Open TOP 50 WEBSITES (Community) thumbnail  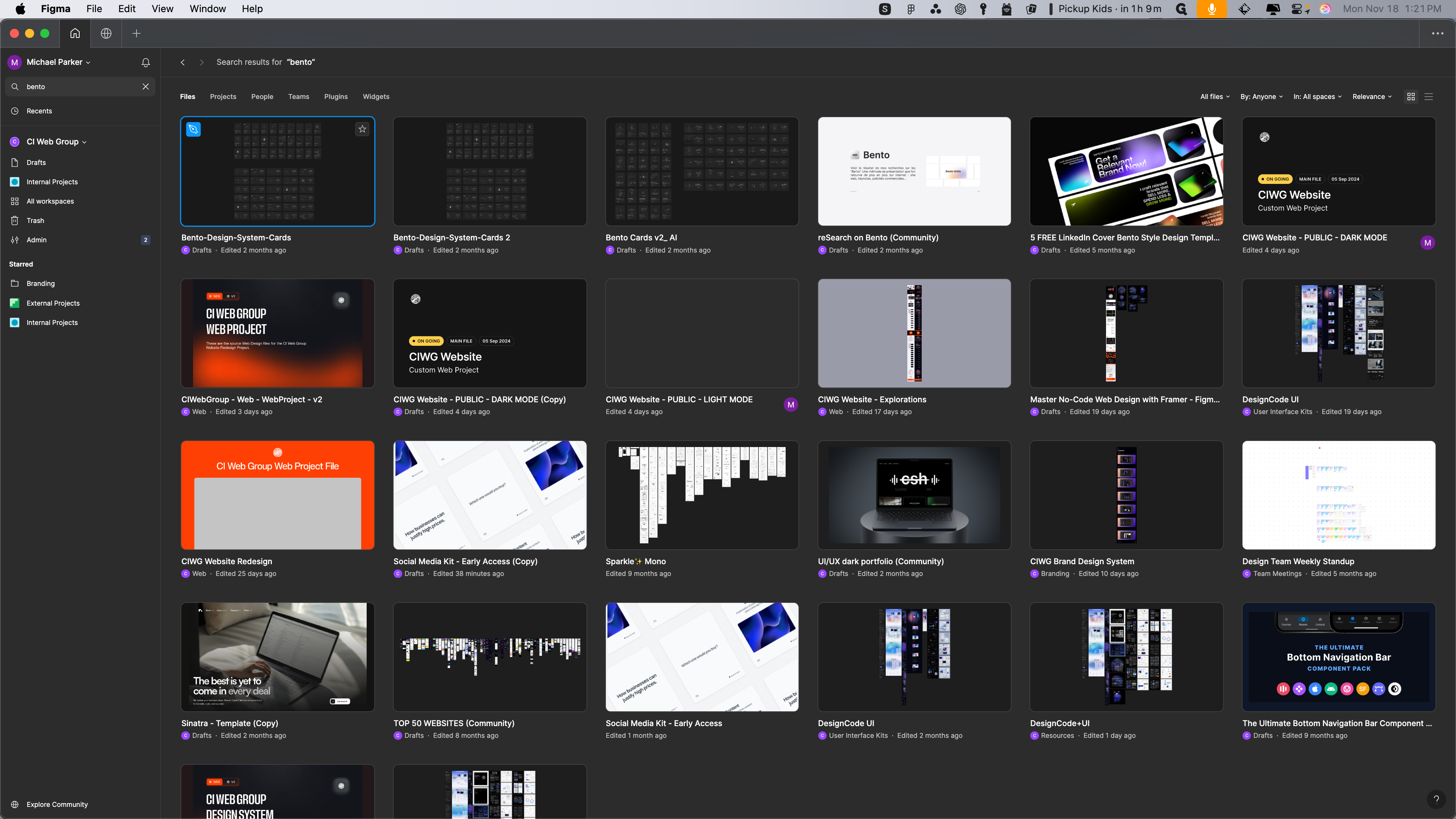click(490, 657)
